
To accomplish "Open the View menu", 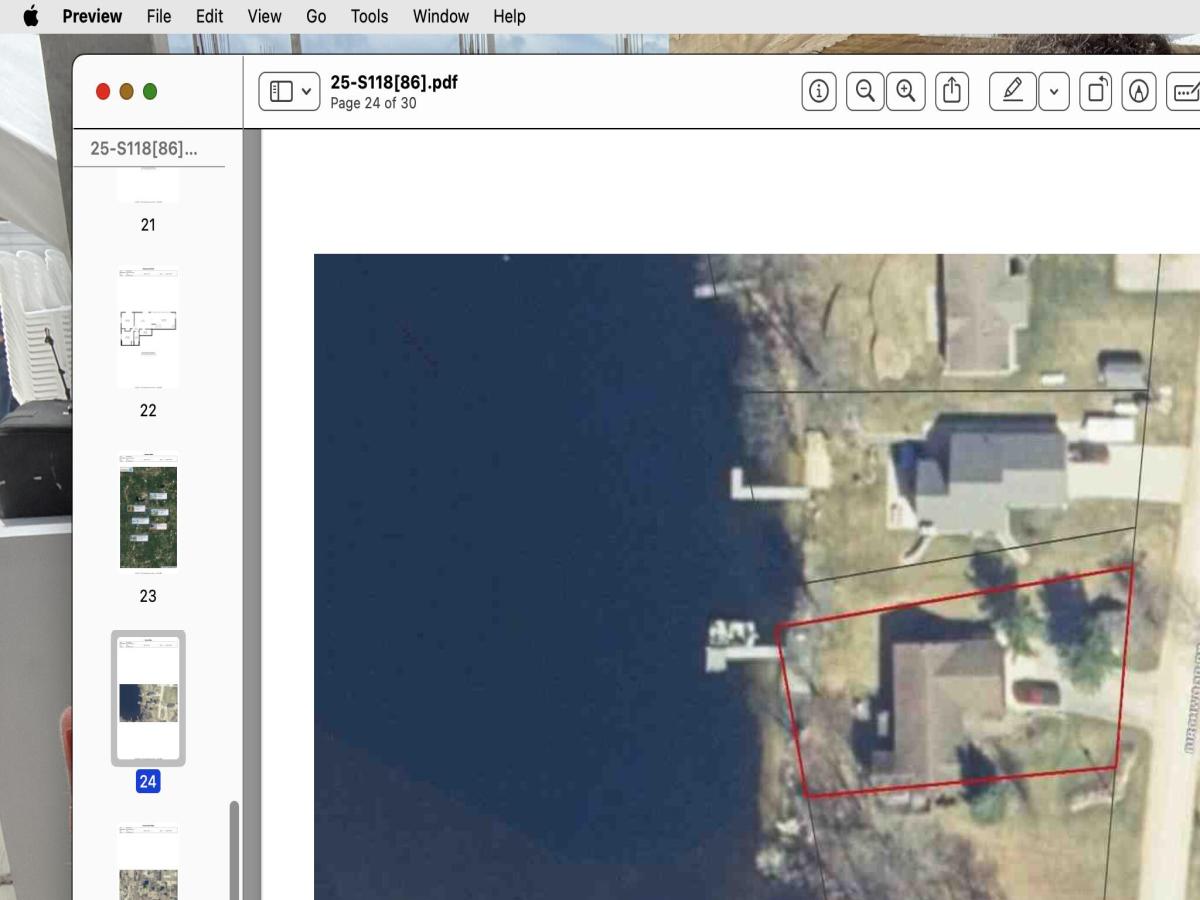I will tap(265, 16).
